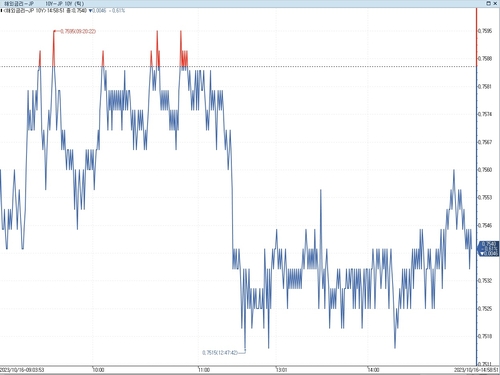Screen dimensions: 500x375
Task: Click the blue current-price tag 0.7540
Action: [x=489, y=249]
